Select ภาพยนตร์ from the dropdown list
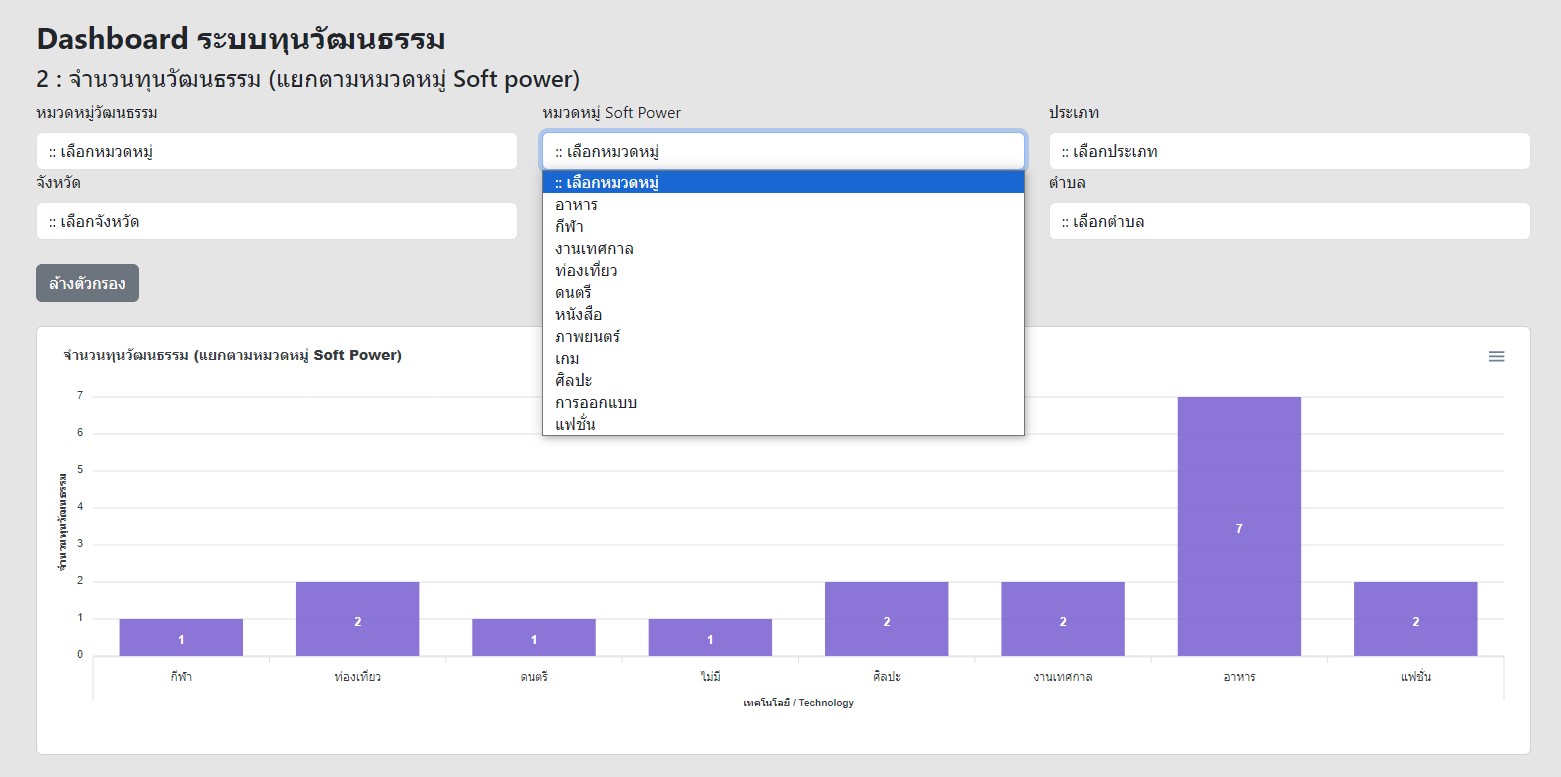Screen dimensions: 1561x777 click(588, 337)
